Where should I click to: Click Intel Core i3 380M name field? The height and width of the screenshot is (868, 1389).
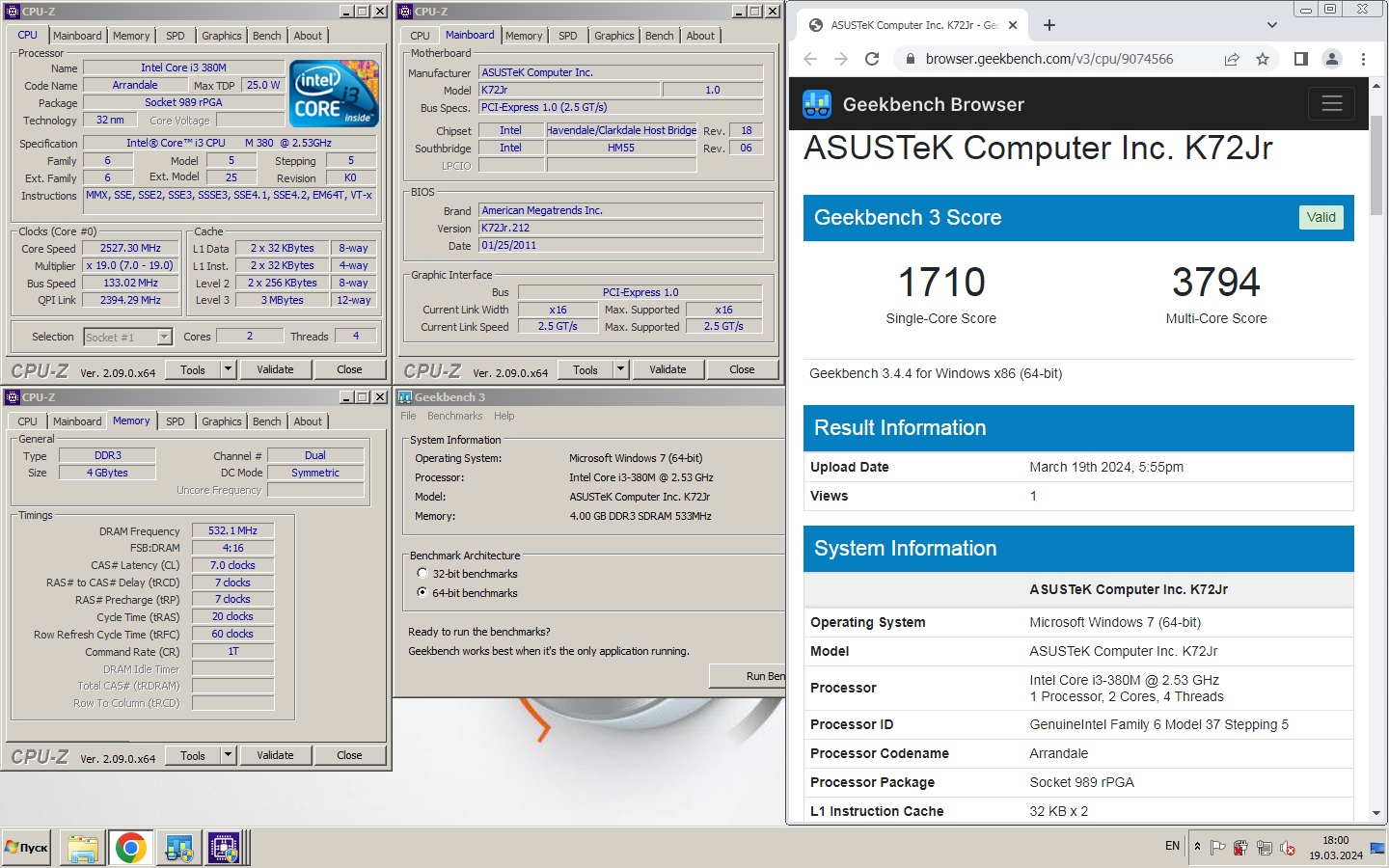[183, 68]
